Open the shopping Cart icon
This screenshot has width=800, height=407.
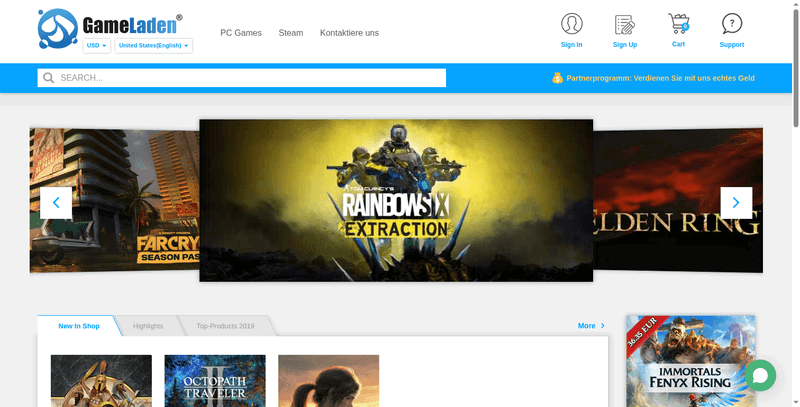tap(679, 23)
